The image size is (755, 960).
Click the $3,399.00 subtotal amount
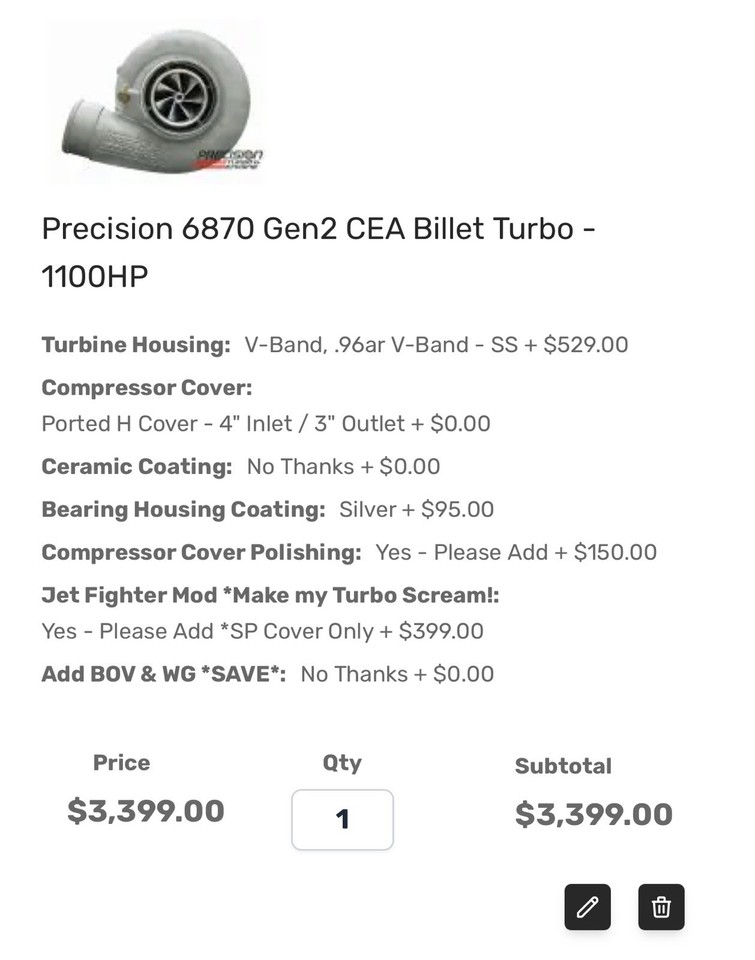coord(595,812)
